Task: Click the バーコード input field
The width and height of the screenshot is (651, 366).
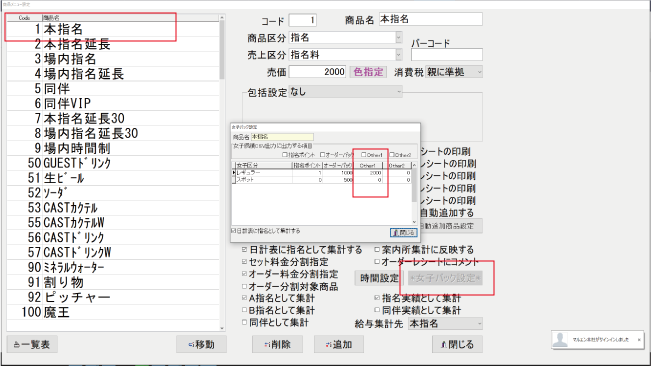Action: 447,55
